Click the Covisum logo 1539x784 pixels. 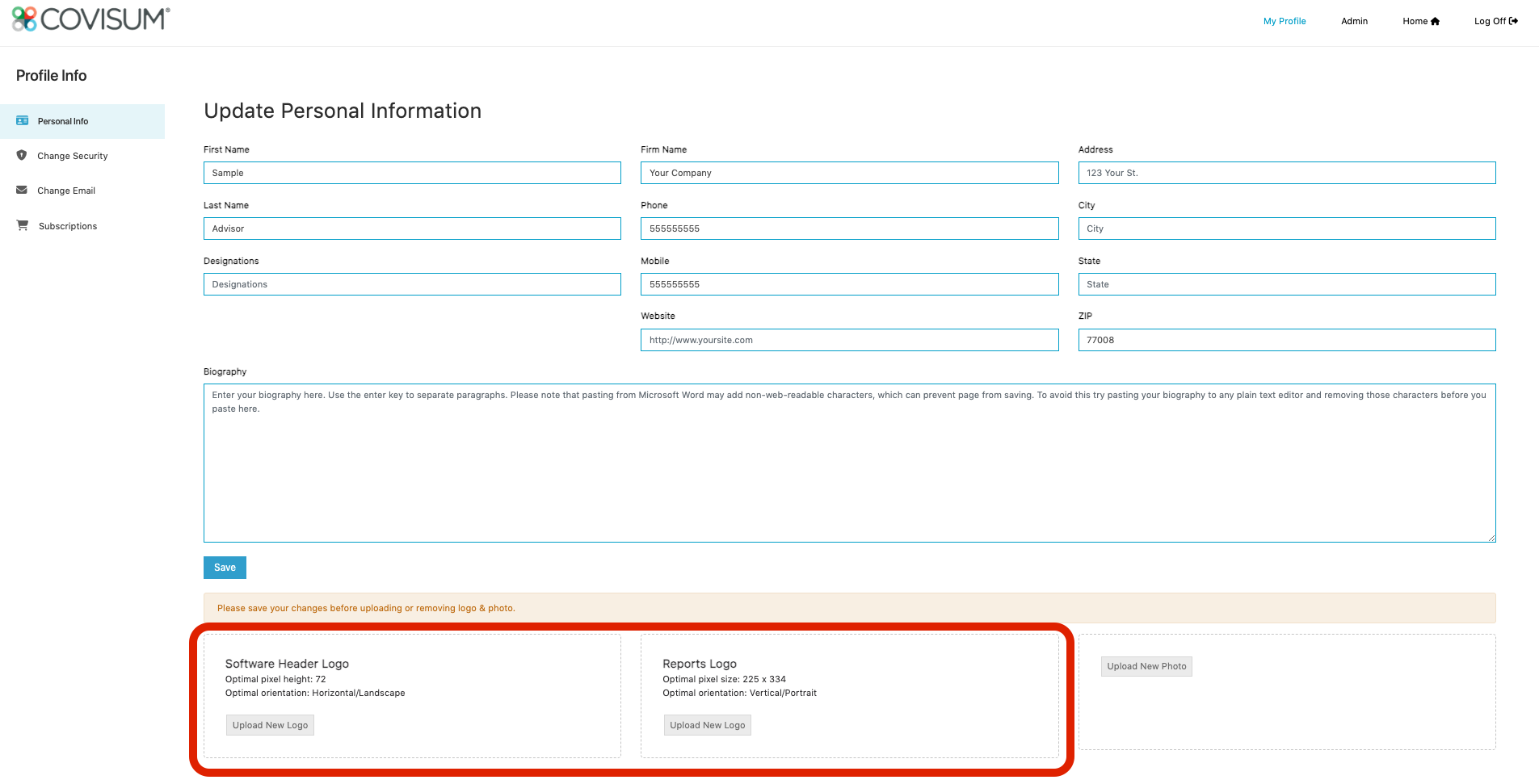[x=90, y=19]
